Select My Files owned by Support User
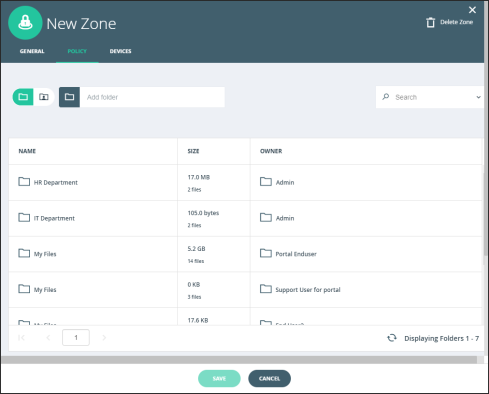Image resolution: width=489 pixels, height=394 pixels. point(45,290)
